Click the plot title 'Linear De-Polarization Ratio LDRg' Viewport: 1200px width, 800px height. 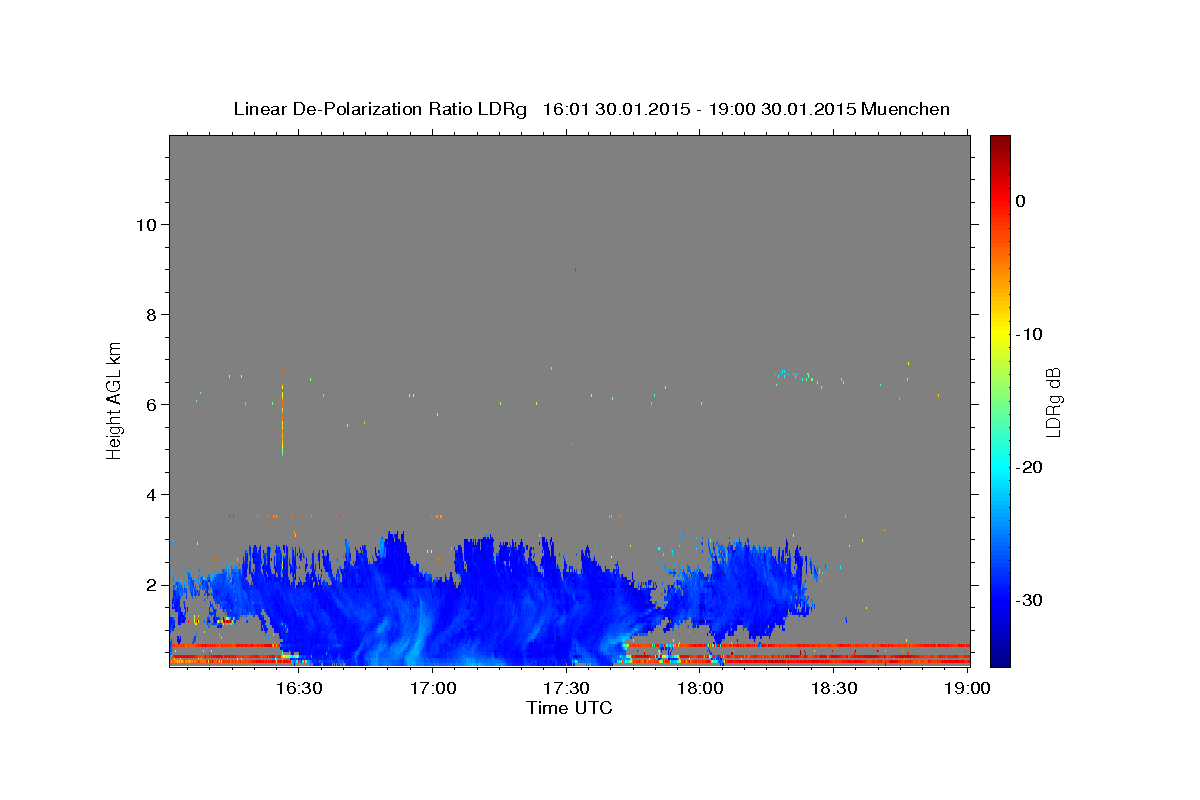(x=379, y=109)
